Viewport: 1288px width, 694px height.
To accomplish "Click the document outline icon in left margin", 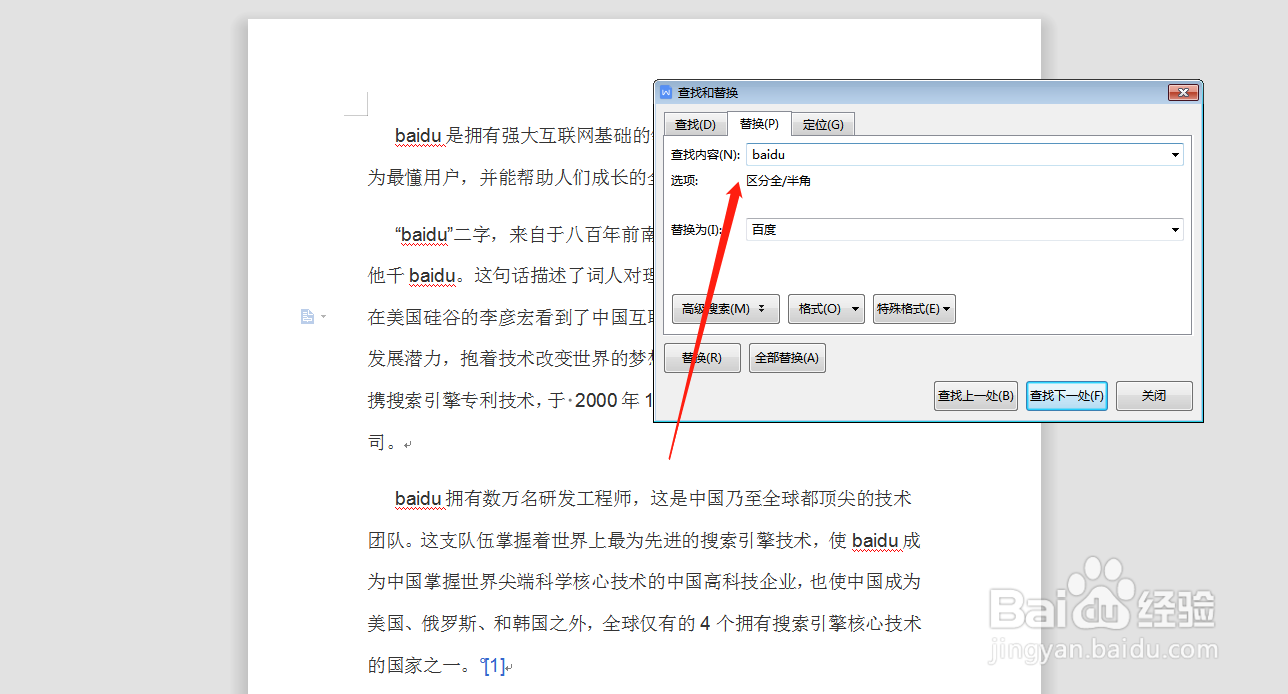I will coord(308,317).
